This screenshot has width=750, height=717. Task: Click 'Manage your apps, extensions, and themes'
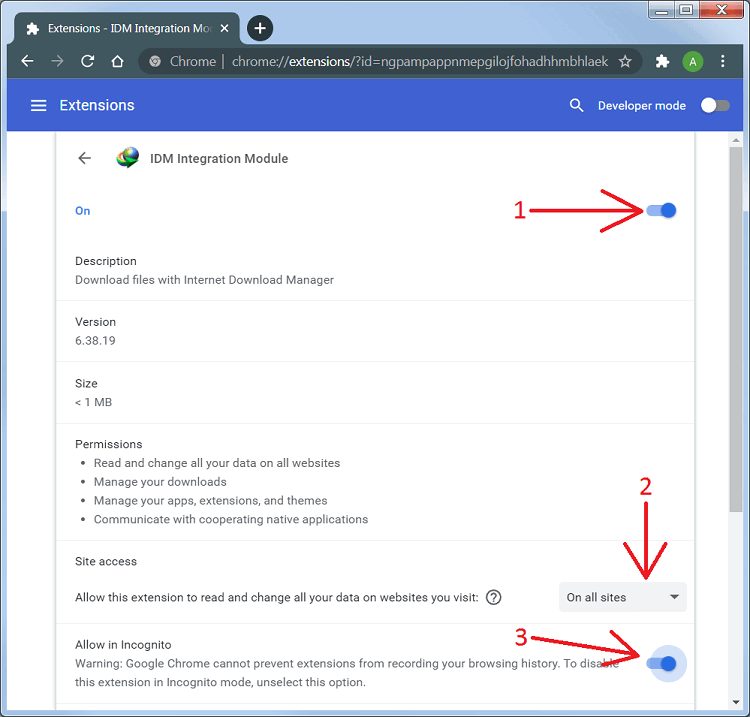[210, 500]
